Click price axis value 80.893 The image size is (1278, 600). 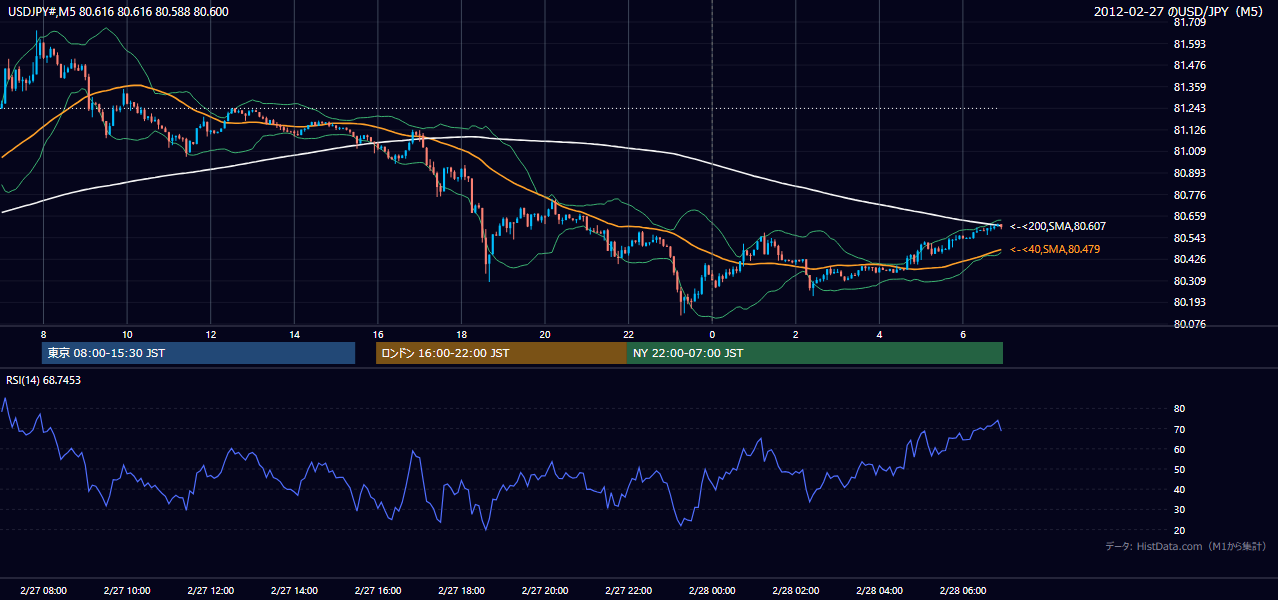1190,173
